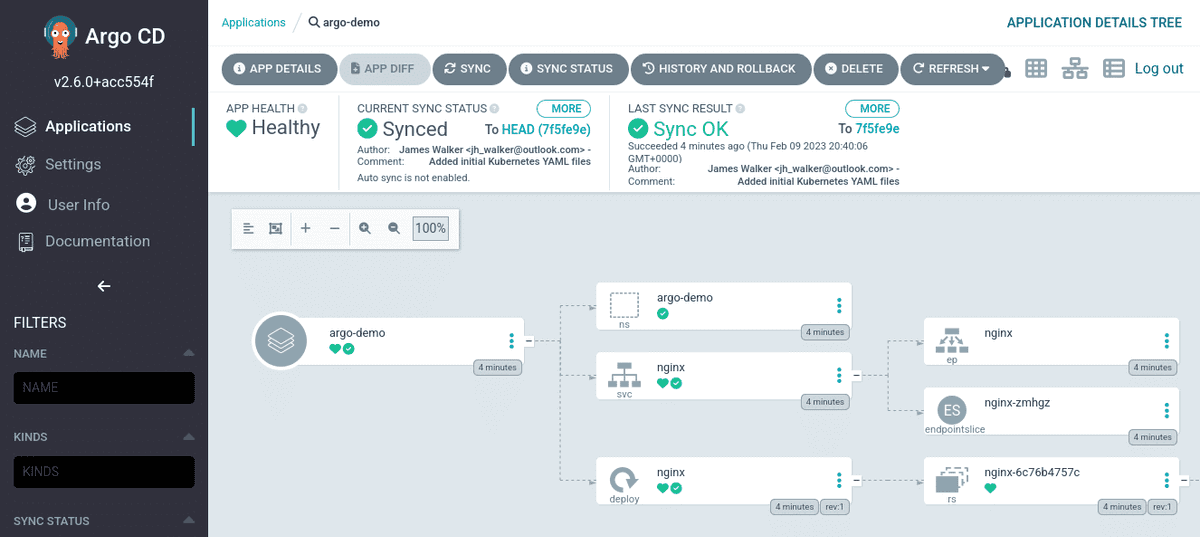Viewport: 1200px width, 537px height.
Task: Open kebab menu on nginx ep node
Action: click(x=1166, y=341)
